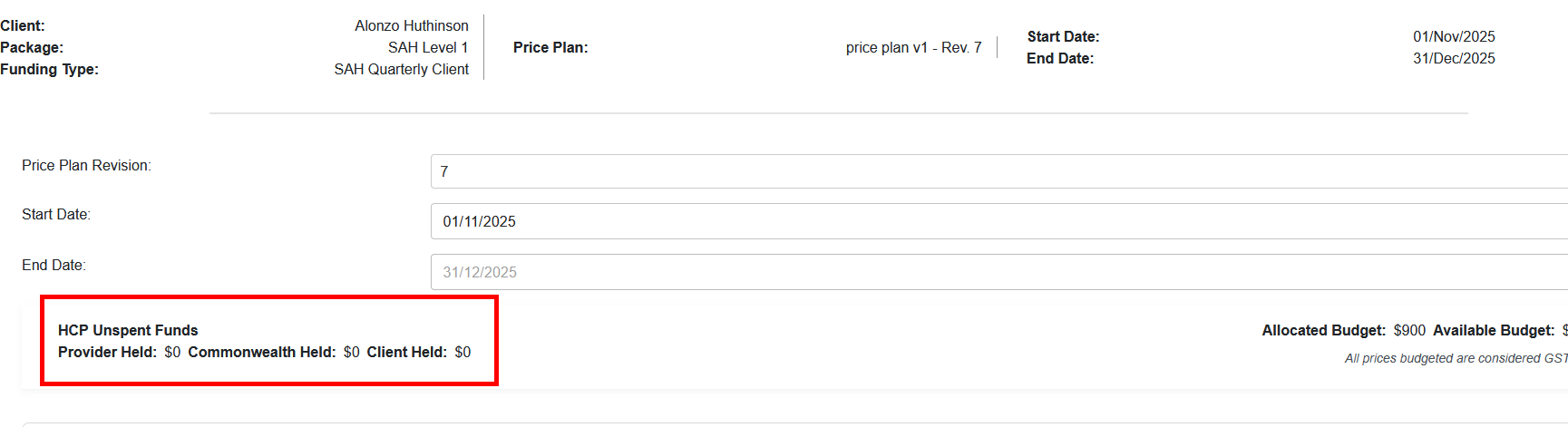Viewport: 1568px width, 427px height.
Task: Click the GST prices note text
Action: click(1455, 358)
